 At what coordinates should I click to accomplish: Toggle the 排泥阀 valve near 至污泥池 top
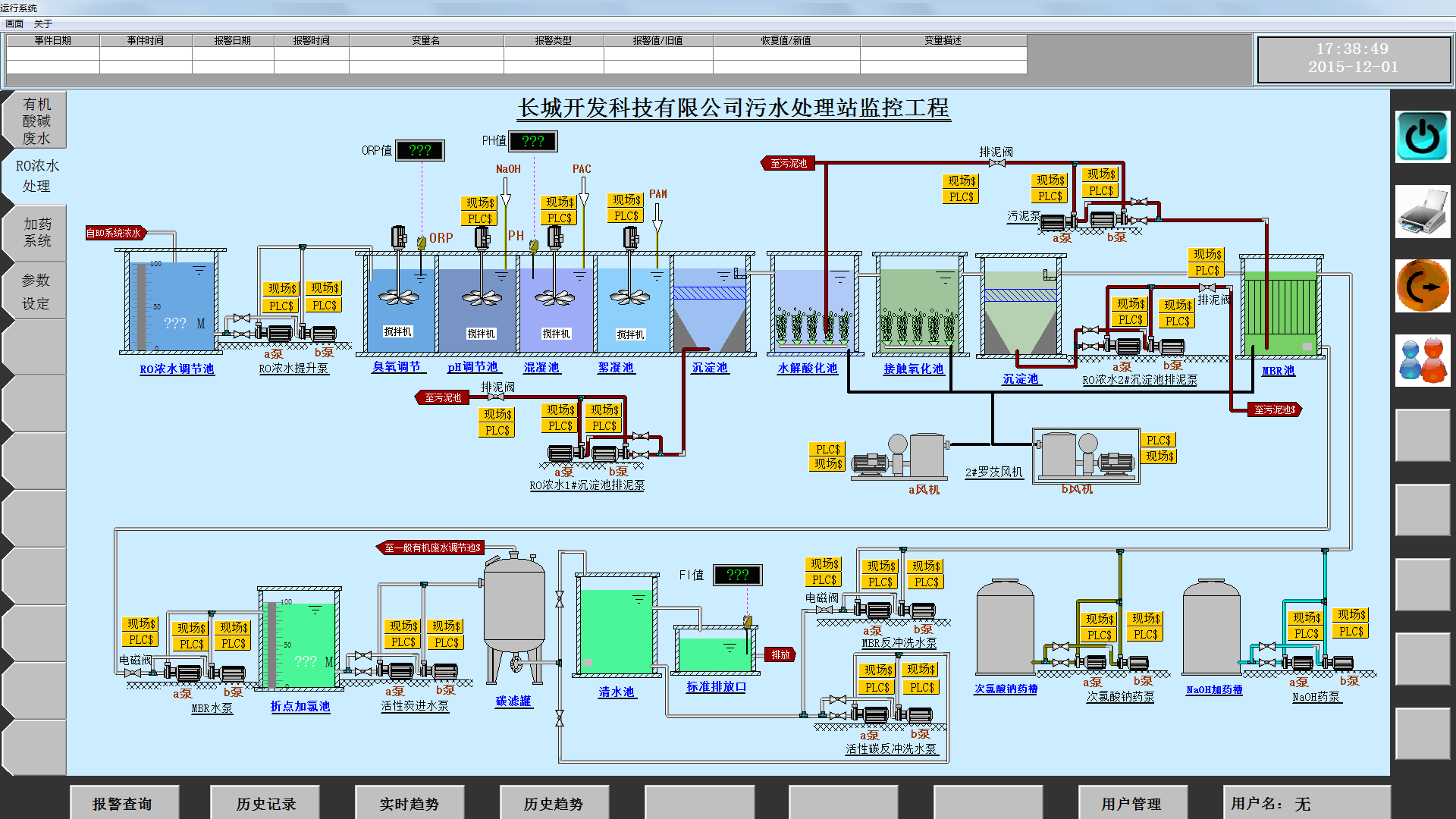pyautogui.click(x=997, y=163)
